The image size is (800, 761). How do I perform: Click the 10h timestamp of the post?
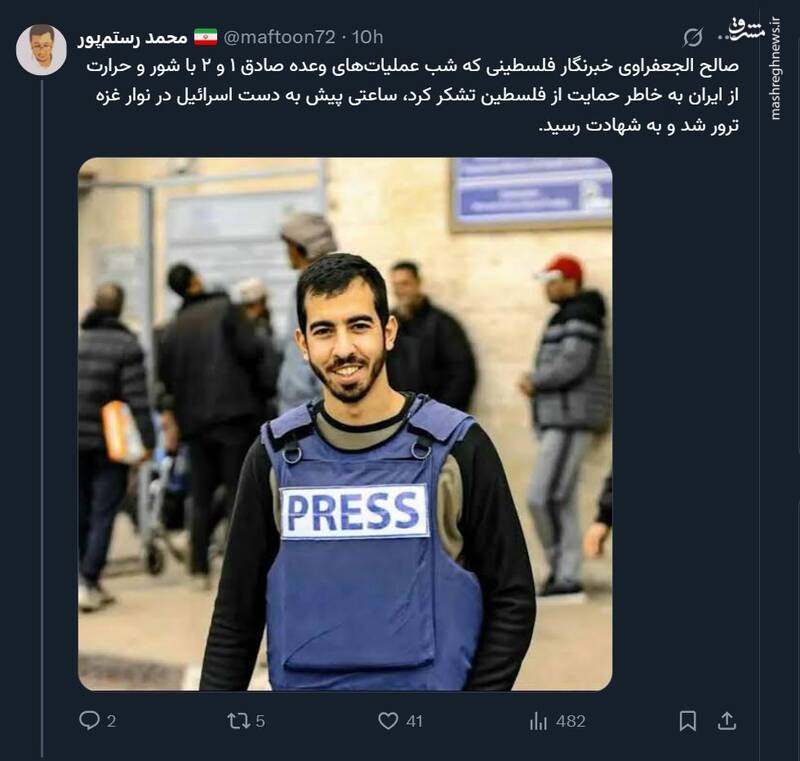pos(367,37)
